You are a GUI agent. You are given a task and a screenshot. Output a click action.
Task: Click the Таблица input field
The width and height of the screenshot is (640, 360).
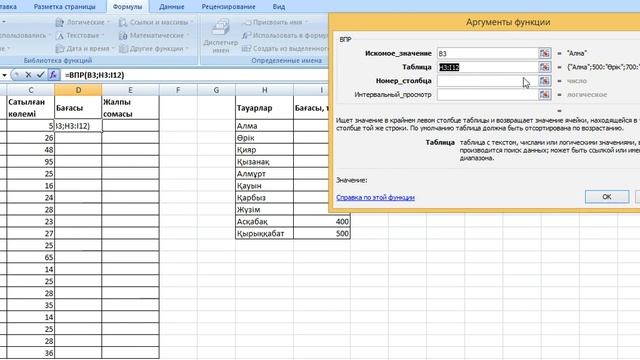point(487,67)
